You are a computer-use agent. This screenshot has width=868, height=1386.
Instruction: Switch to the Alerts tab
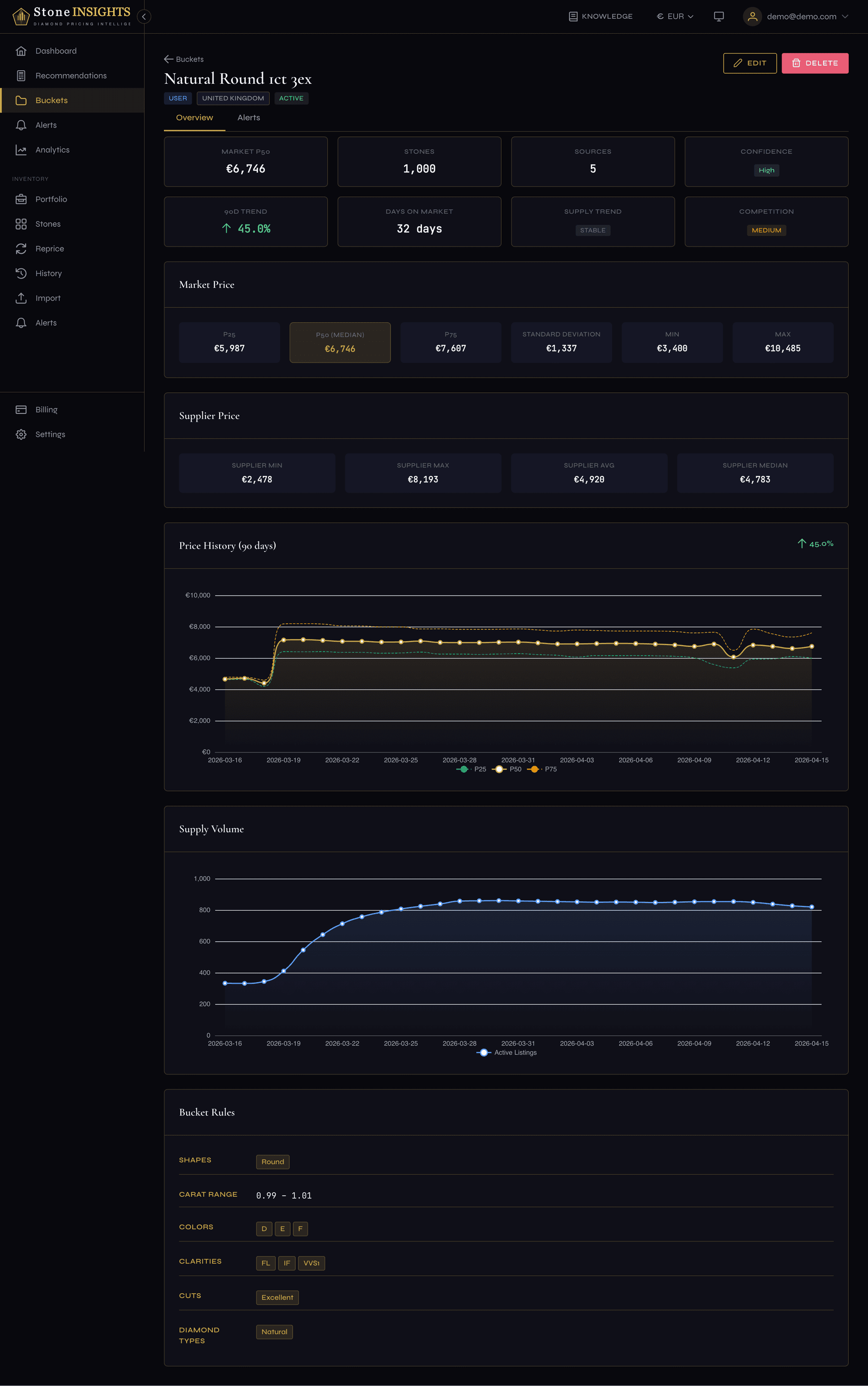tap(249, 117)
